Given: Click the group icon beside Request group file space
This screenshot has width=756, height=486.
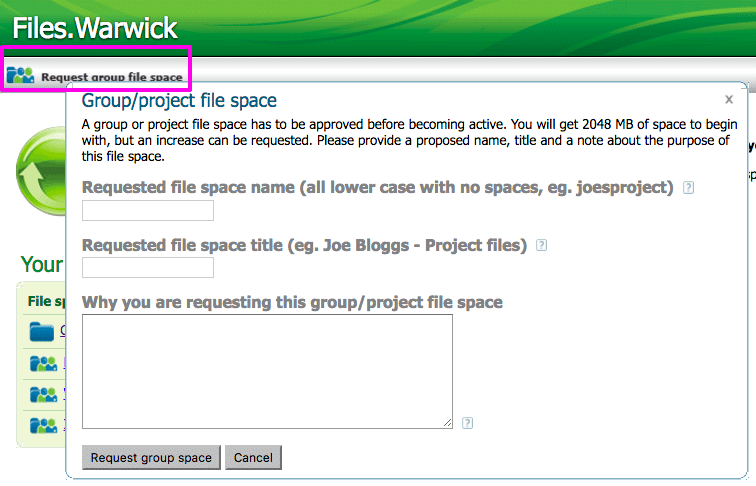Looking at the screenshot, I should [20, 76].
